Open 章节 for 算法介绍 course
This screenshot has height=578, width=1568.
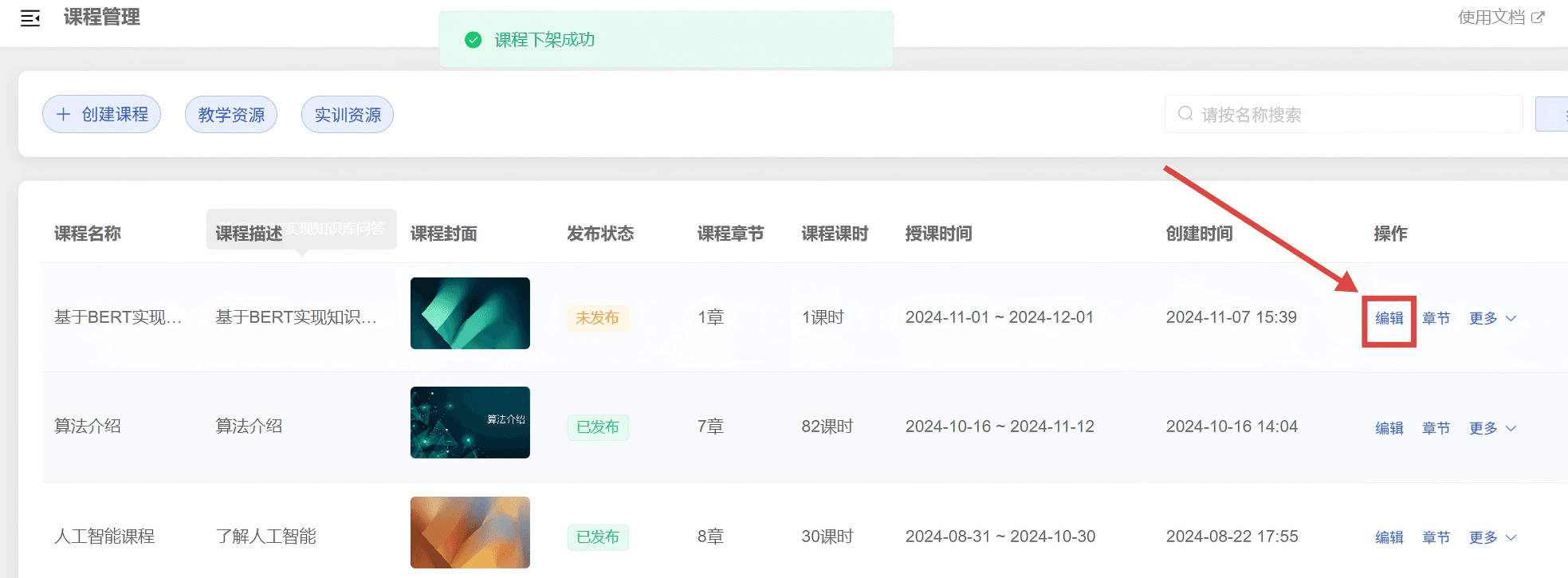coord(1436,428)
